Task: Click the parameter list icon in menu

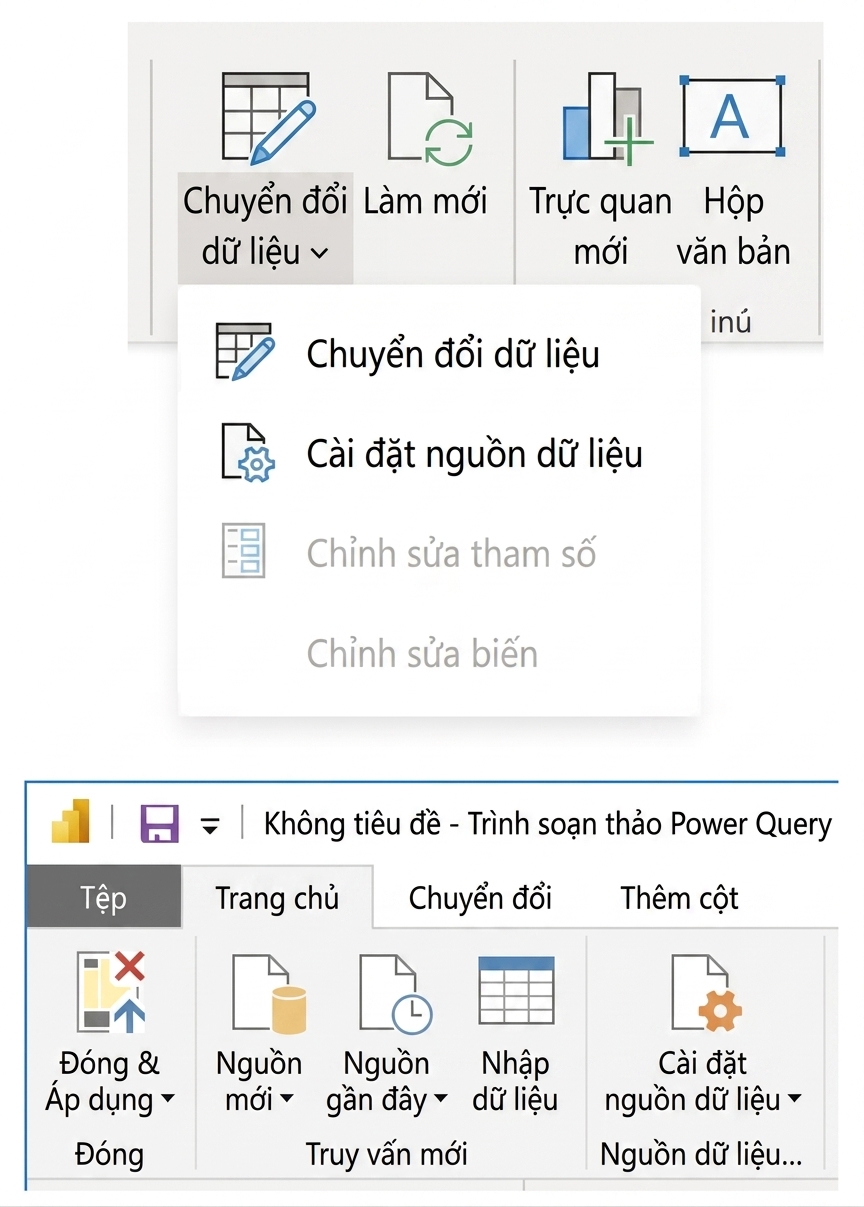Action: tap(243, 550)
